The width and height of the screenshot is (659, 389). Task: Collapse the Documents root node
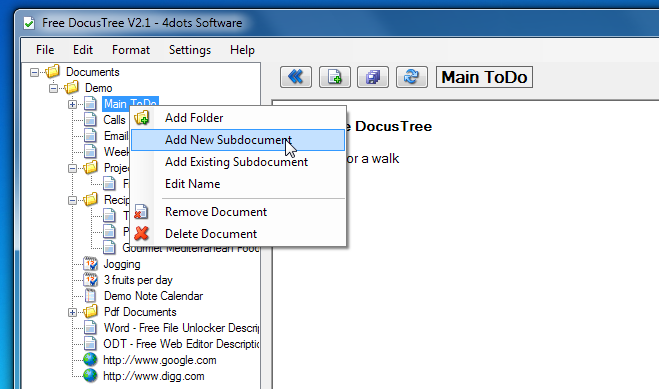[x=34, y=72]
